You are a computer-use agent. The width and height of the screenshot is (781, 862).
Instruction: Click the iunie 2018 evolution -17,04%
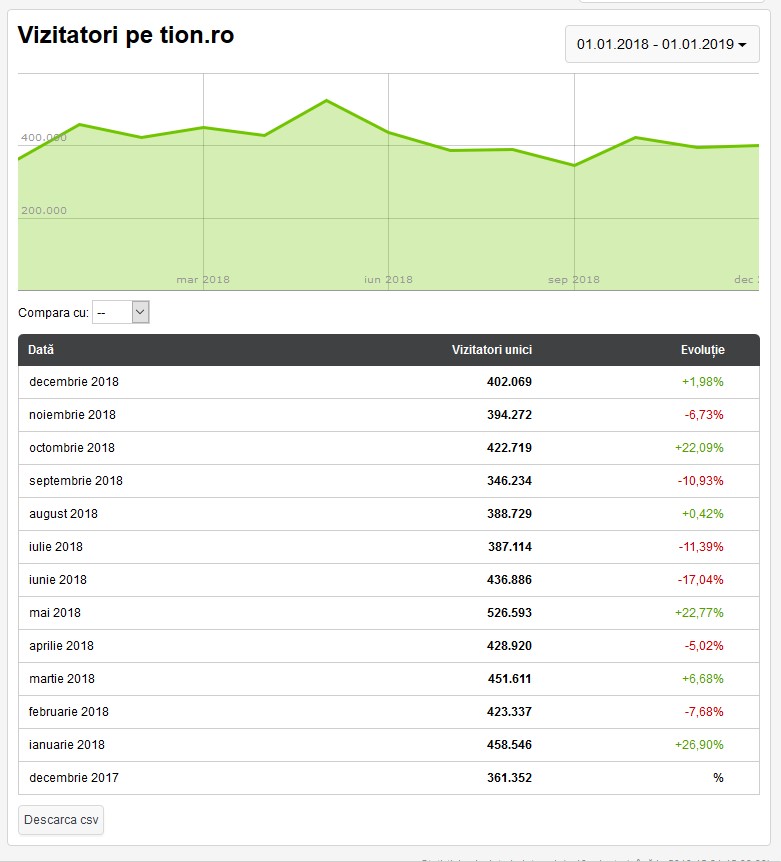click(703, 580)
